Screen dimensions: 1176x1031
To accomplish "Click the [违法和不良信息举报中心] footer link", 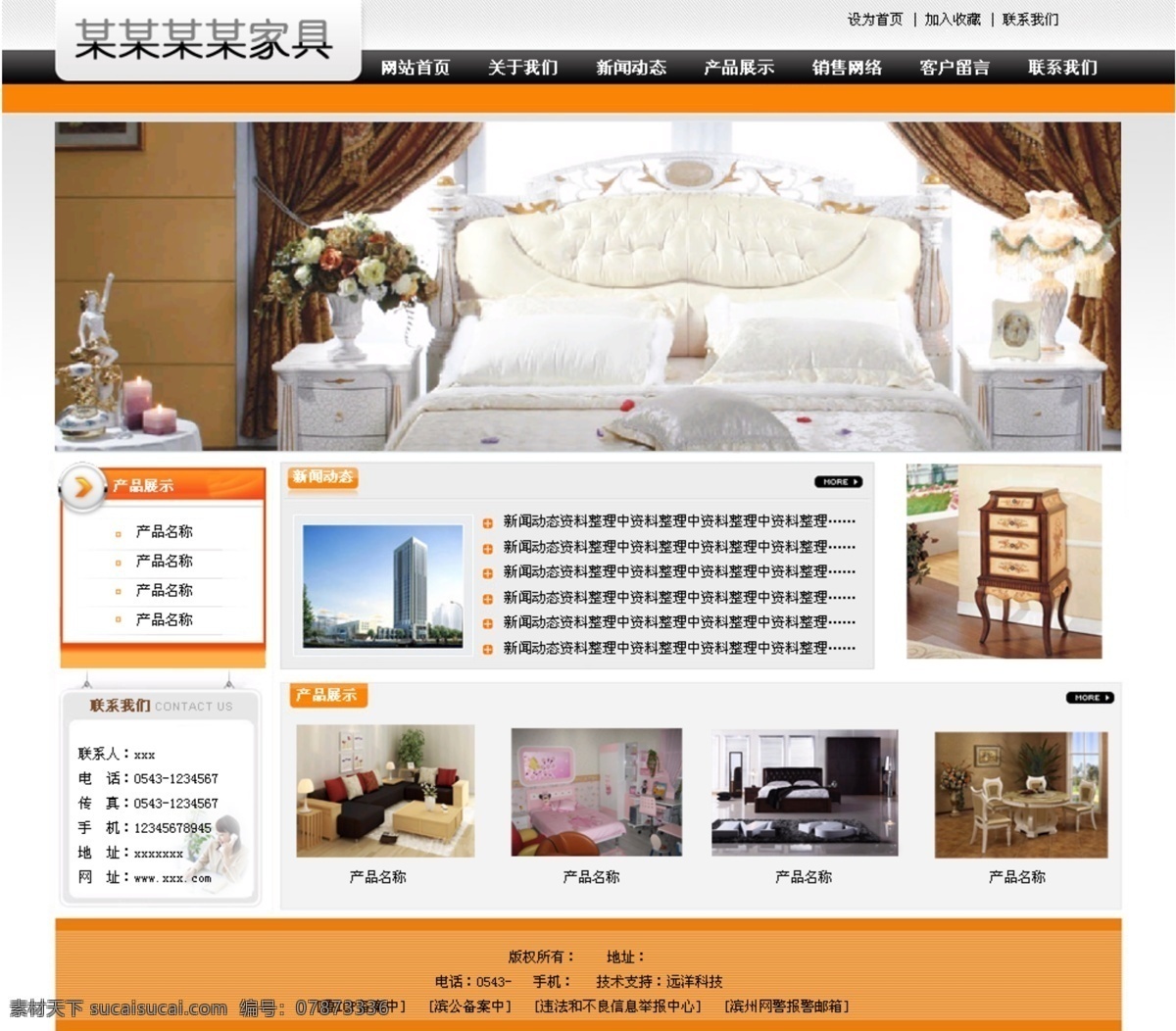I will [x=618, y=1006].
